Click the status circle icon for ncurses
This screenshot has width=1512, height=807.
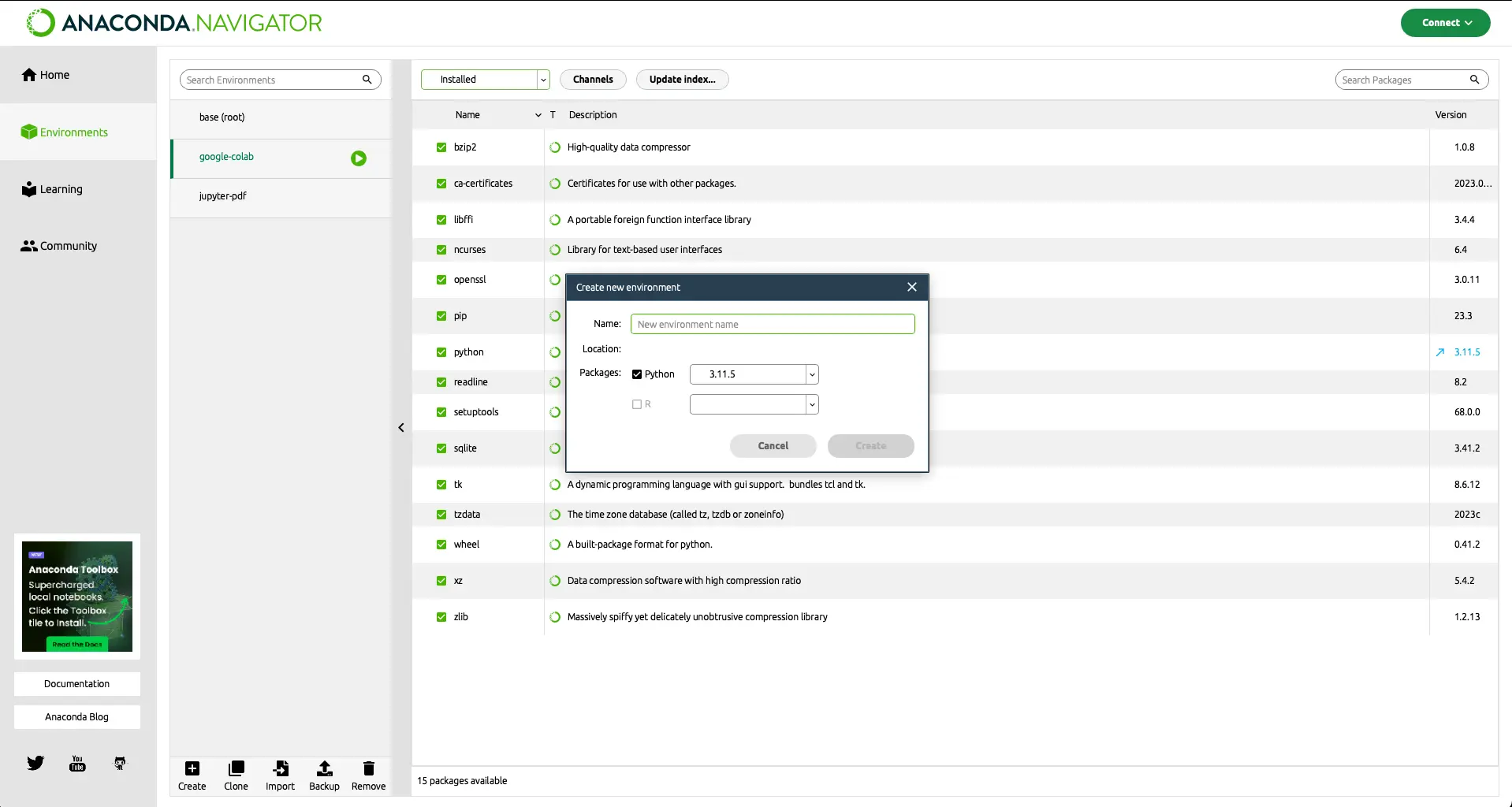tap(555, 250)
